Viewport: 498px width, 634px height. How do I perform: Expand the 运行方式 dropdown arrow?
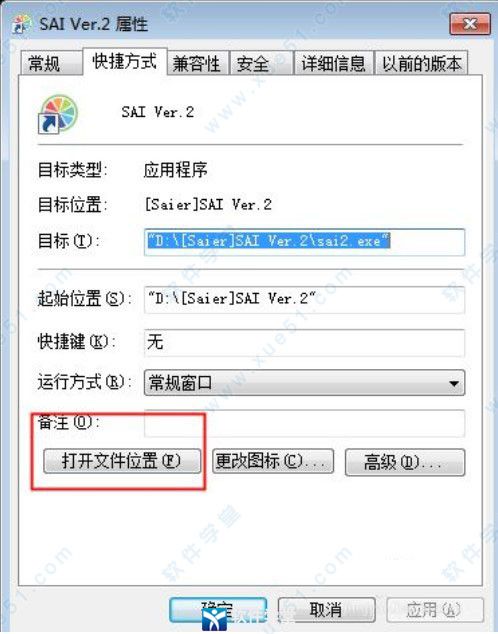(454, 383)
